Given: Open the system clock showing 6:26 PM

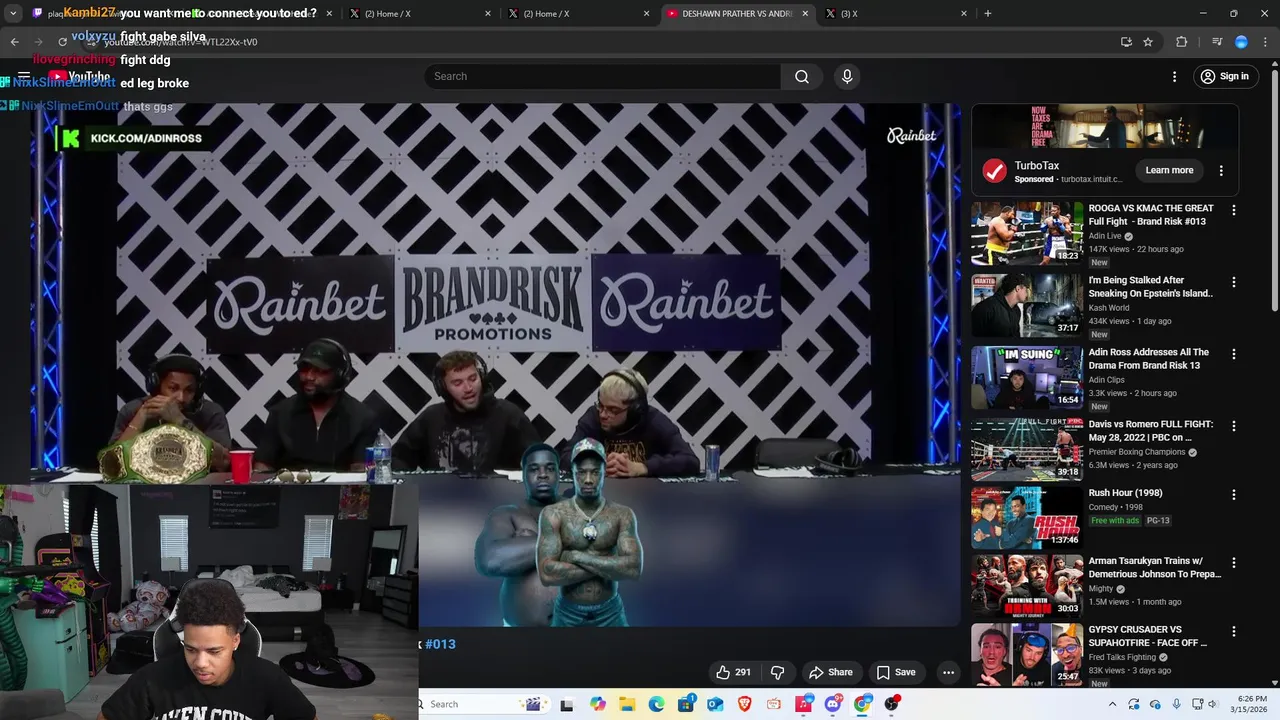Looking at the screenshot, I should [1251, 704].
